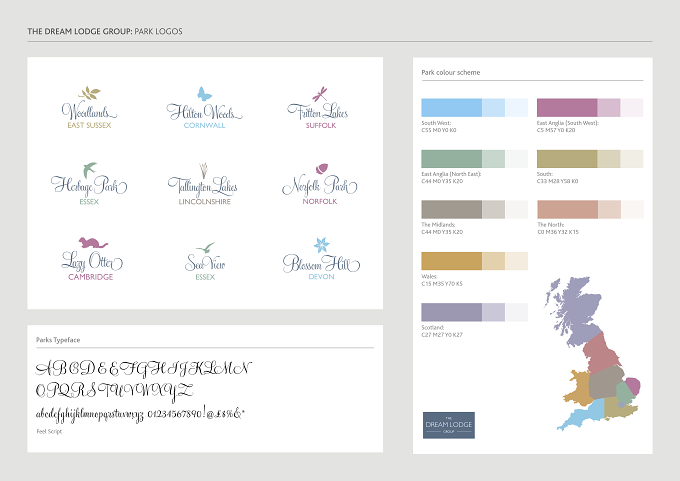
Task: Select the purple Scotland region on the map
Action: click(x=577, y=311)
